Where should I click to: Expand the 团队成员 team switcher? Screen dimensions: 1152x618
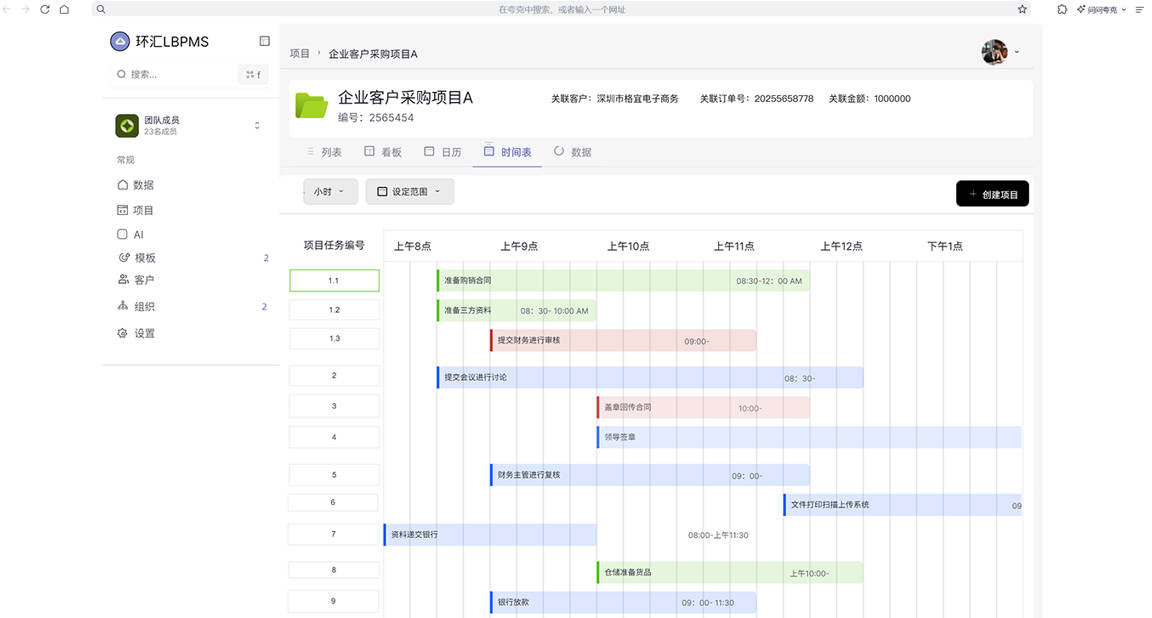pos(257,126)
